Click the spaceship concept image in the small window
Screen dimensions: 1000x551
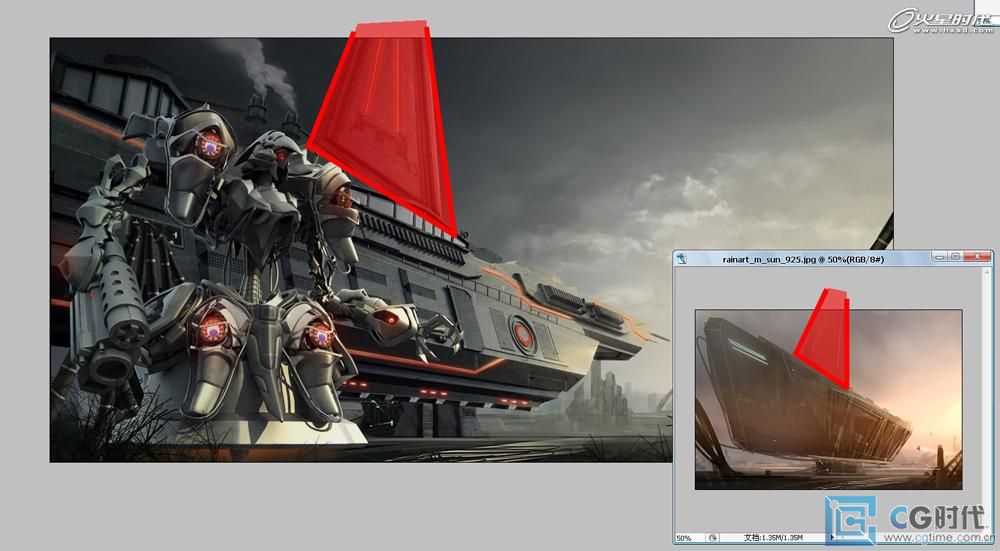pyautogui.click(x=828, y=399)
